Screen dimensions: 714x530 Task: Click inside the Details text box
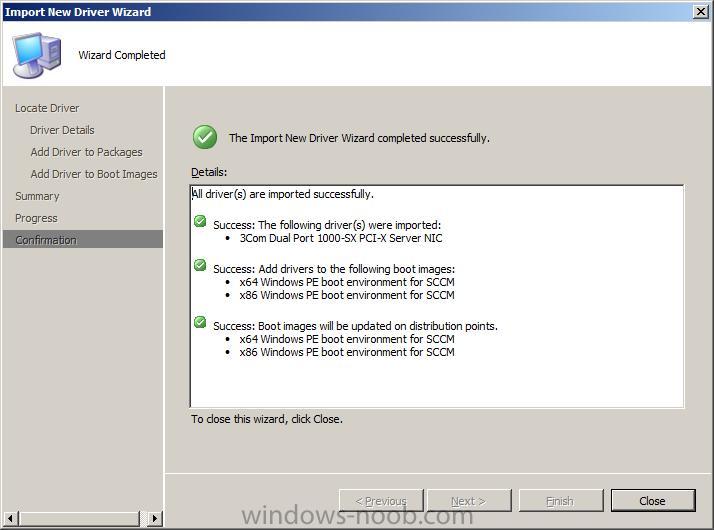coord(437,296)
